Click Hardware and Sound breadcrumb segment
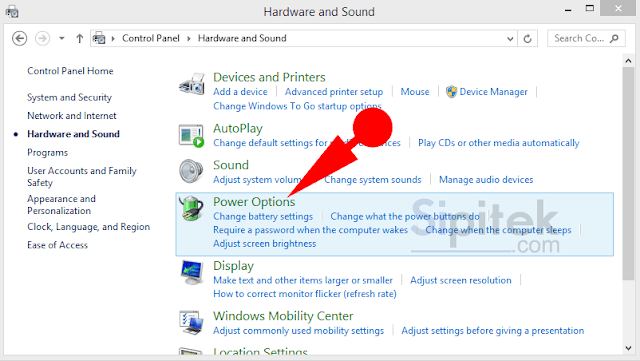The height and width of the screenshot is (361, 640). coord(242,38)
